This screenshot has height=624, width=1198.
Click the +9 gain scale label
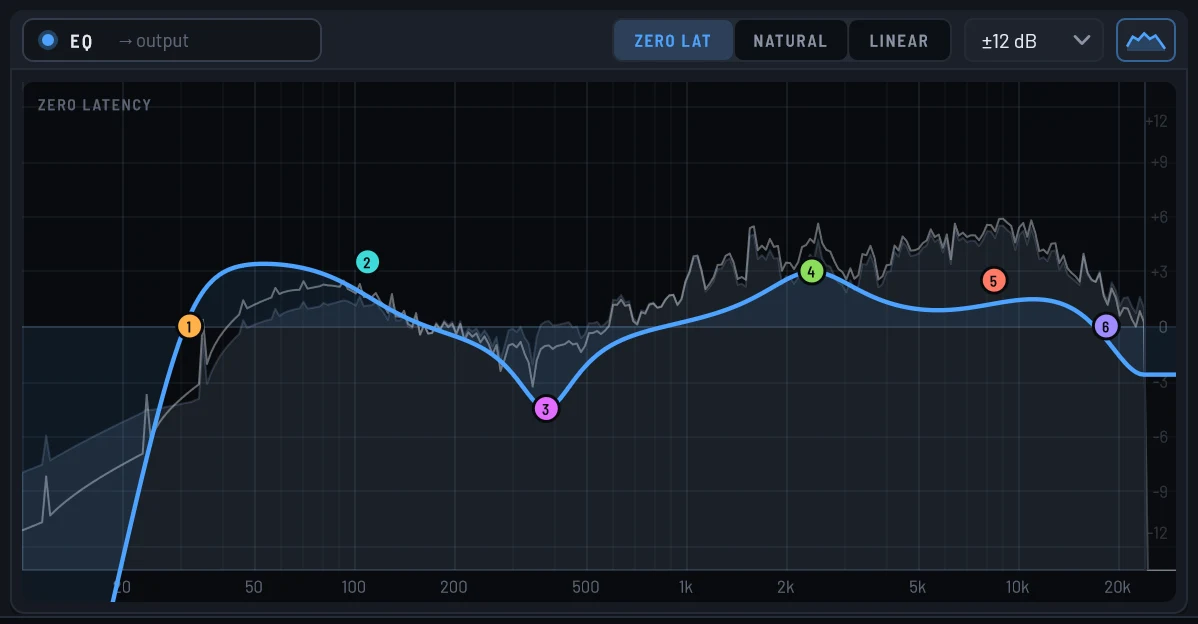click(1159, 162)
